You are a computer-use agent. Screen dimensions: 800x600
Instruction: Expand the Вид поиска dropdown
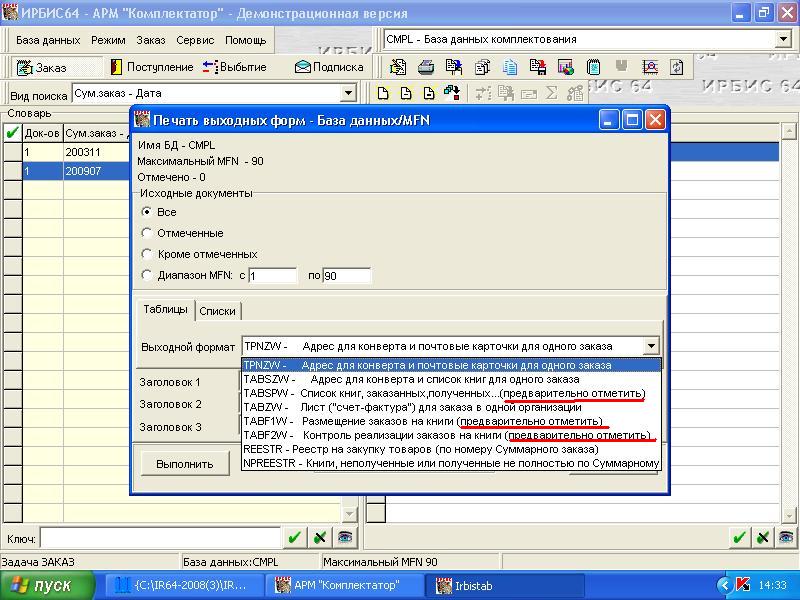348,93
